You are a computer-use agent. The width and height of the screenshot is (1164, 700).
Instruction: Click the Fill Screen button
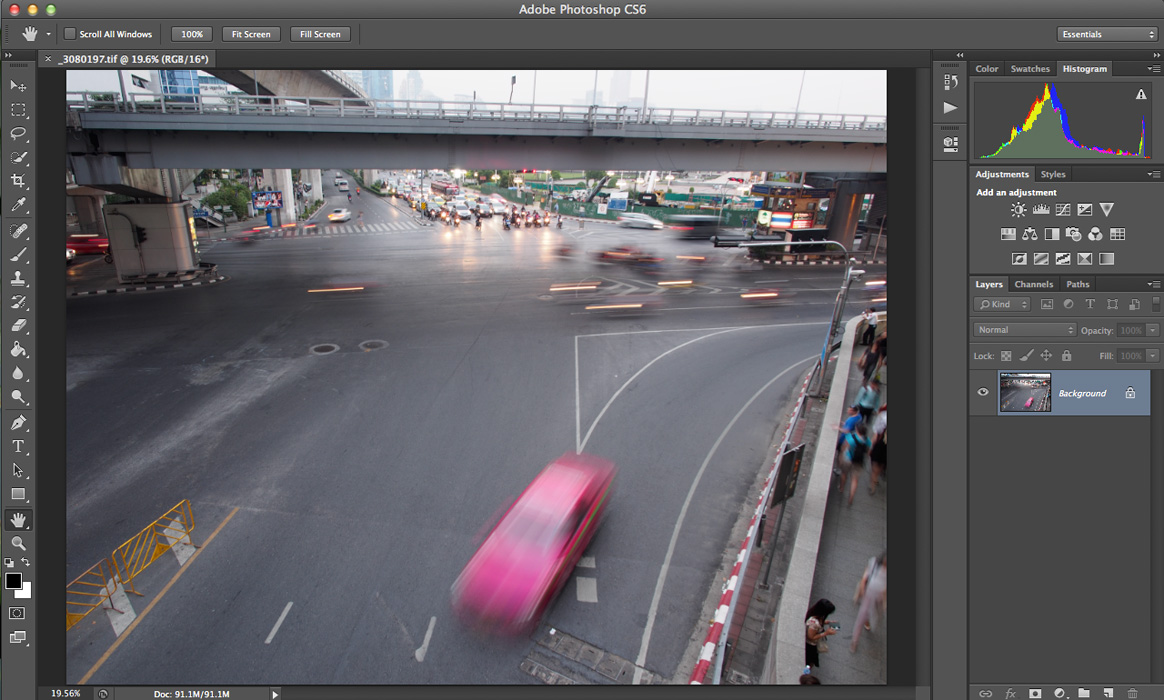click(320, 34)
